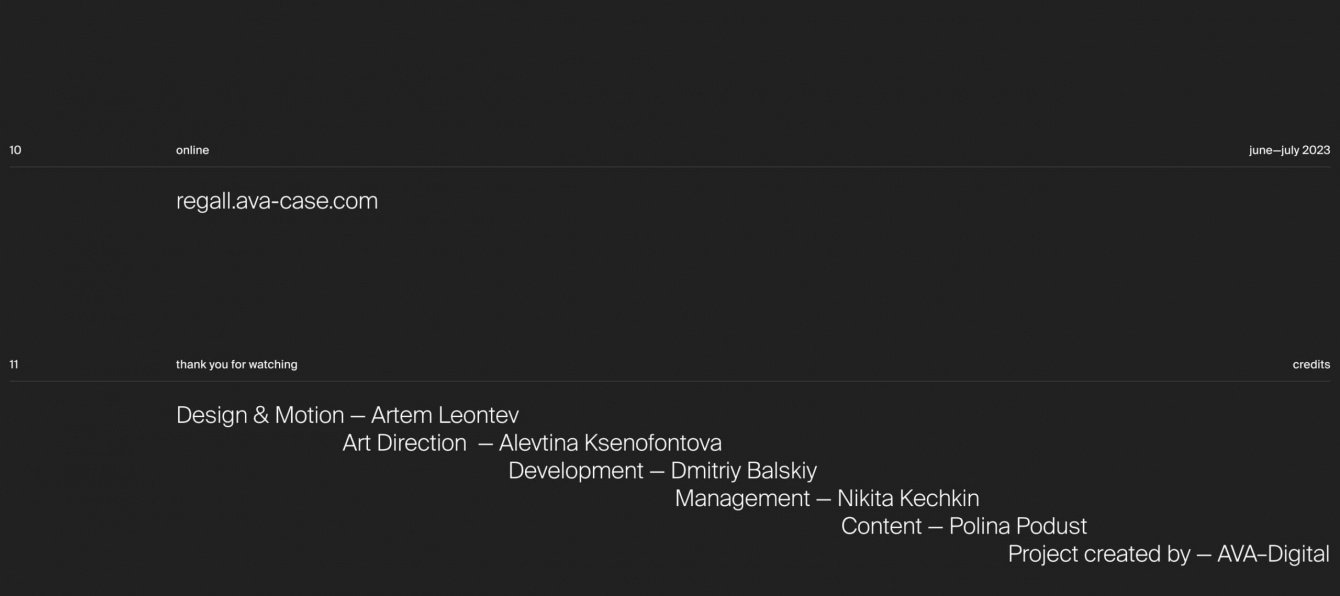Click the "Content" role text
The image size is (1340, 596).
coord(881,527)
